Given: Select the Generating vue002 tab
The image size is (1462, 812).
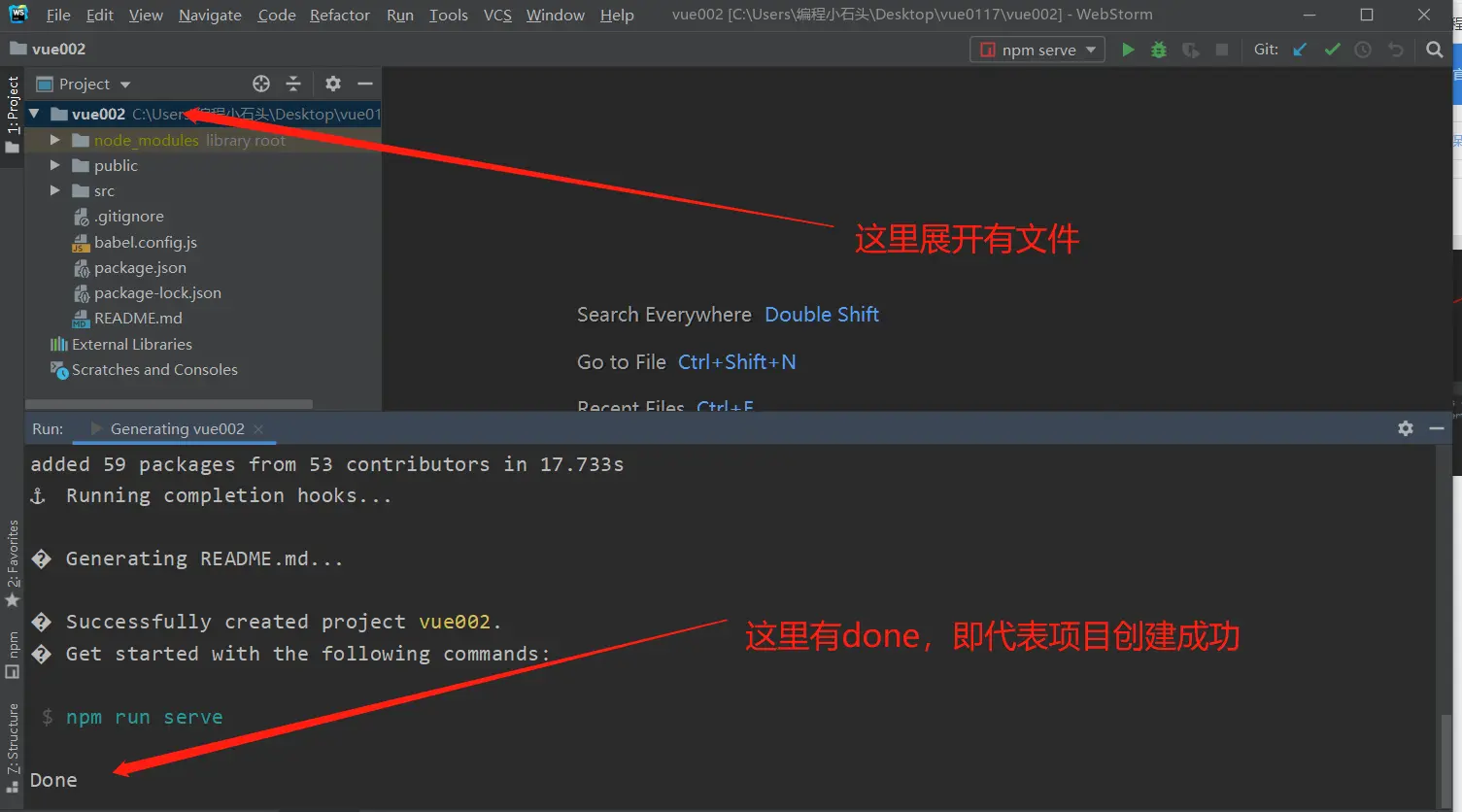Looking at the screenshot, I should (177, 429).
